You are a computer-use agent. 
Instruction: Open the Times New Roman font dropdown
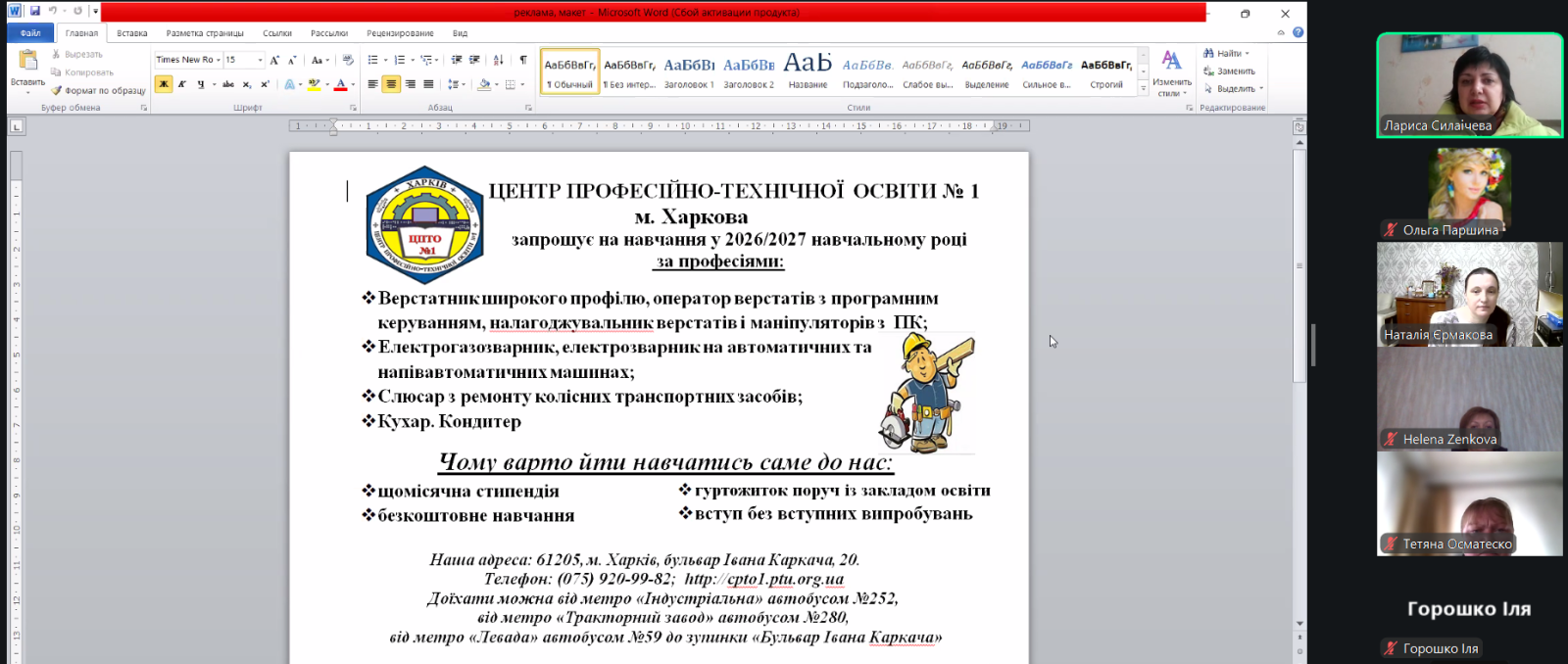(x=218, y=60)
